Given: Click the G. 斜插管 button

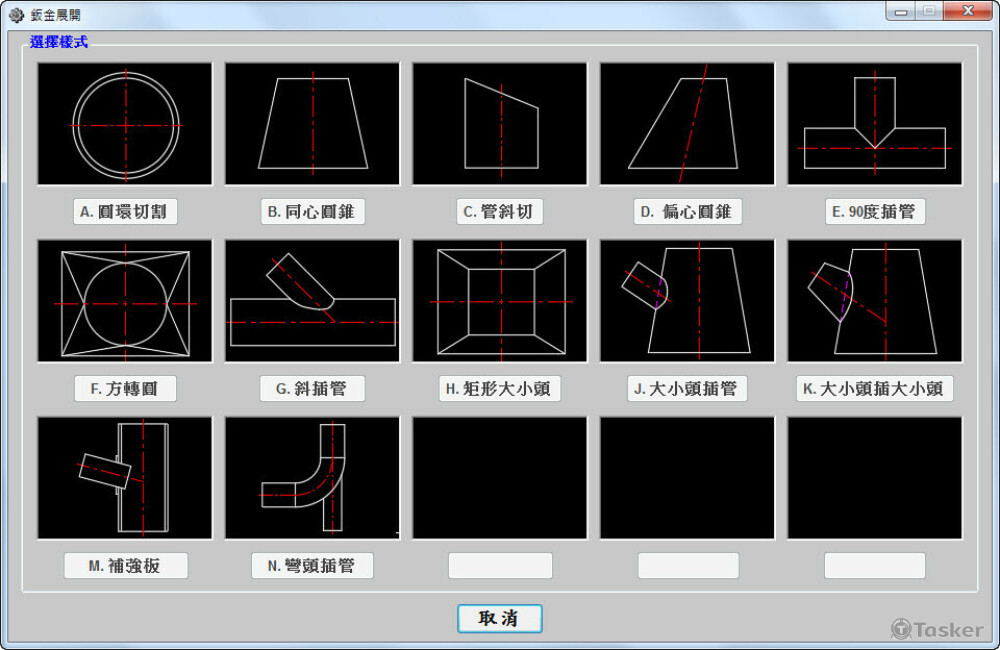Looking at the screenshot, I should 312,389.
